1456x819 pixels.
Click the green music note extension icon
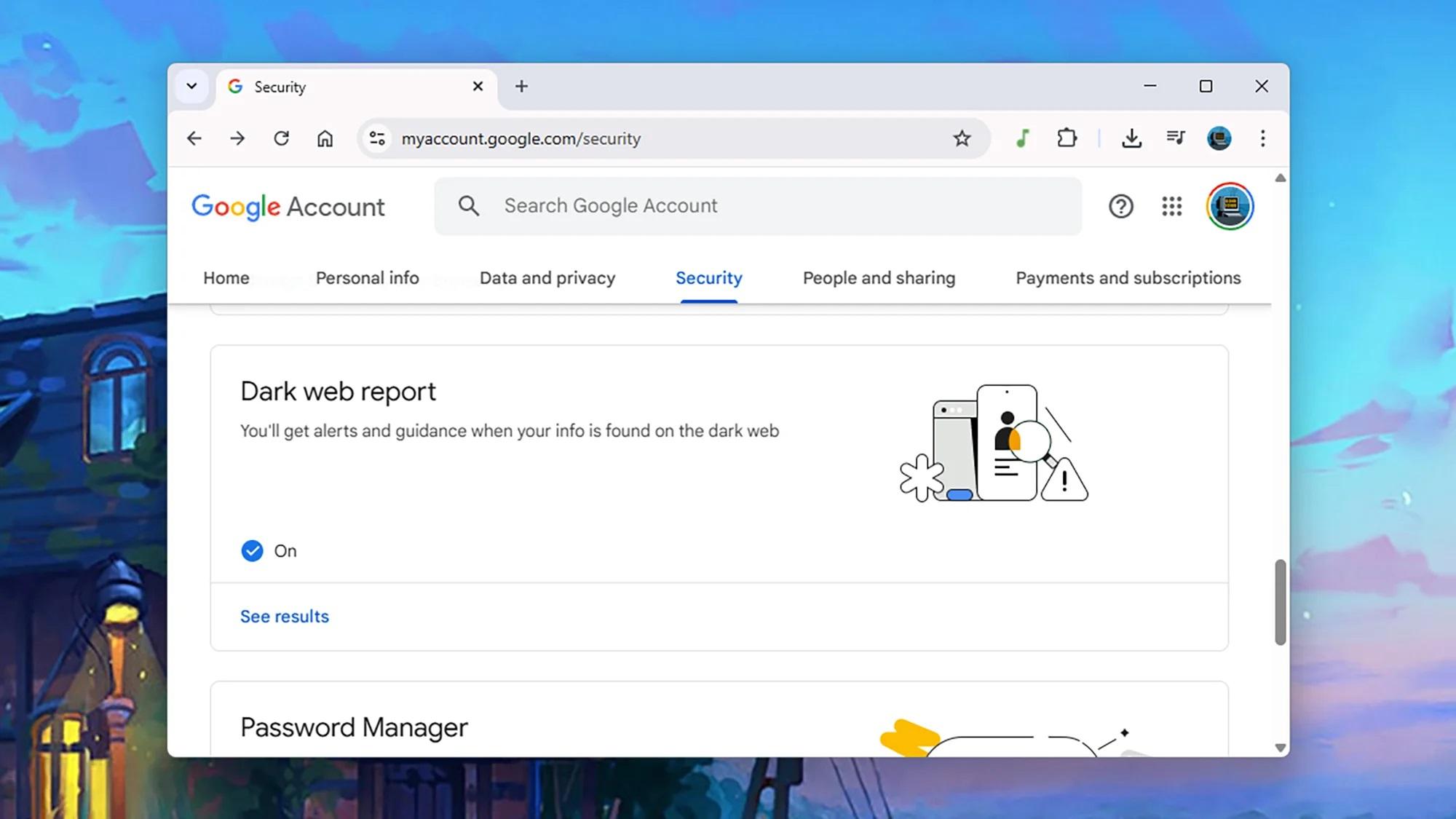pos(1022,138)
